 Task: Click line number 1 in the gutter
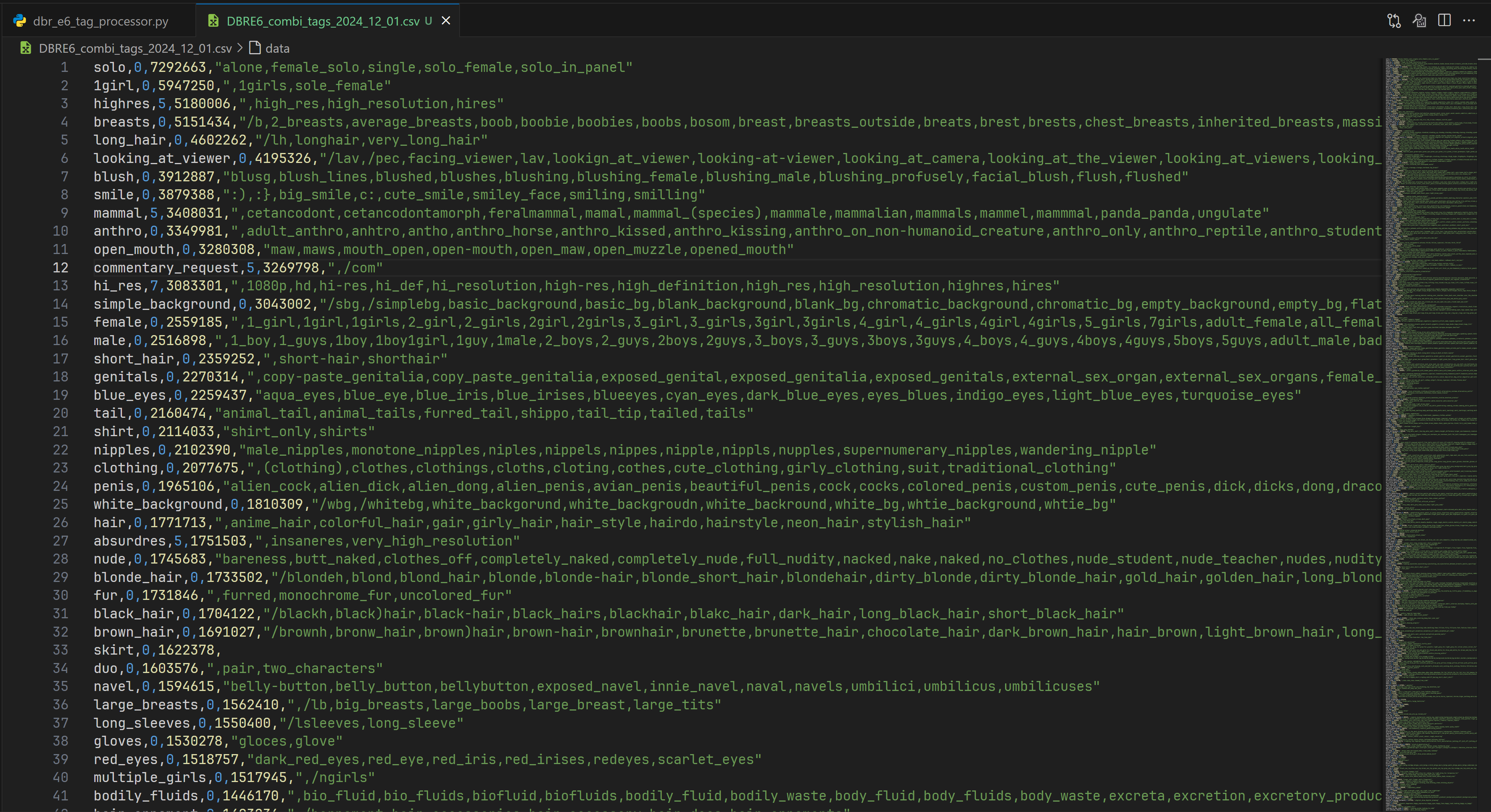64,68
